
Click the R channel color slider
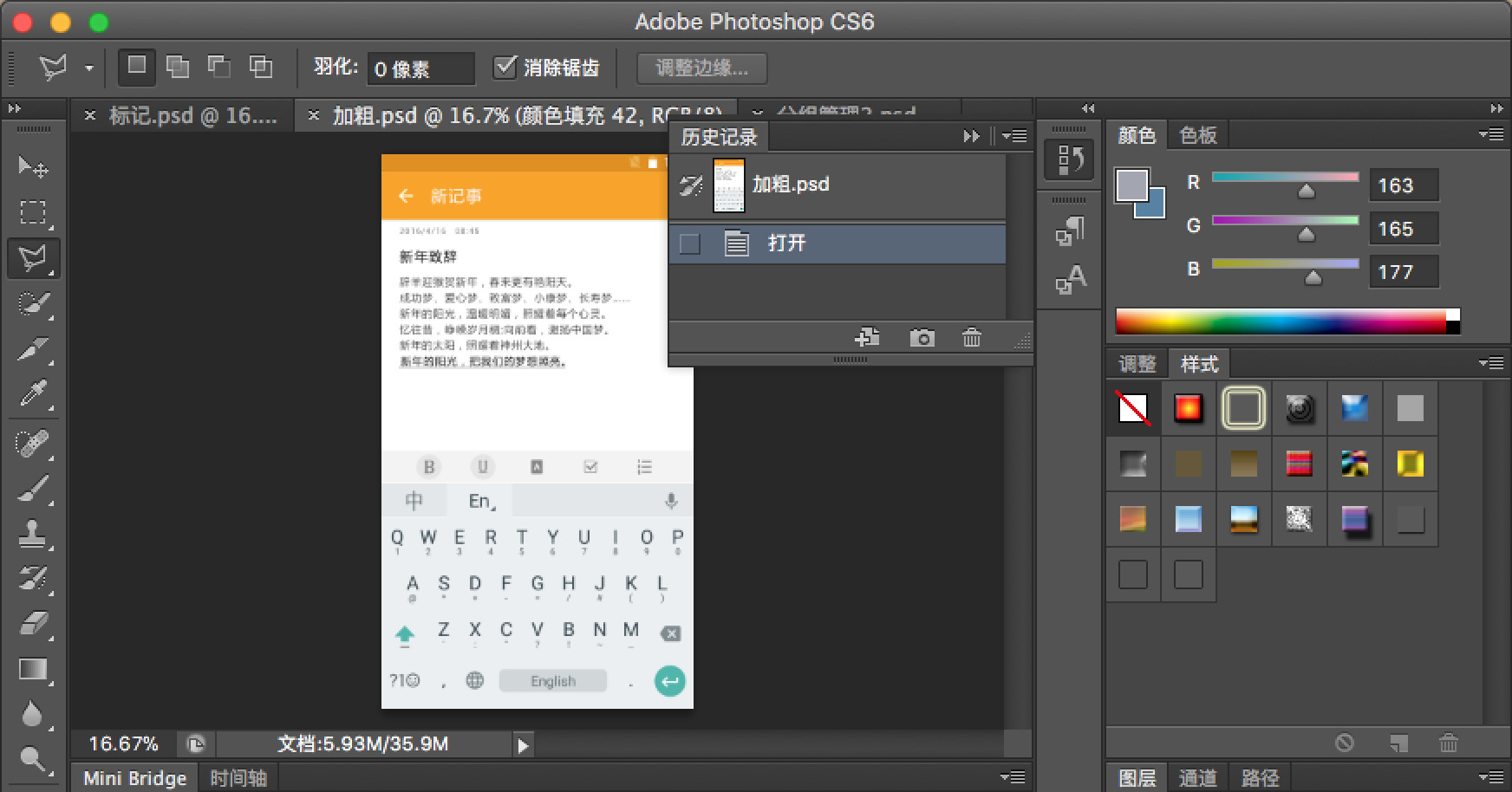coord(1285,178)
